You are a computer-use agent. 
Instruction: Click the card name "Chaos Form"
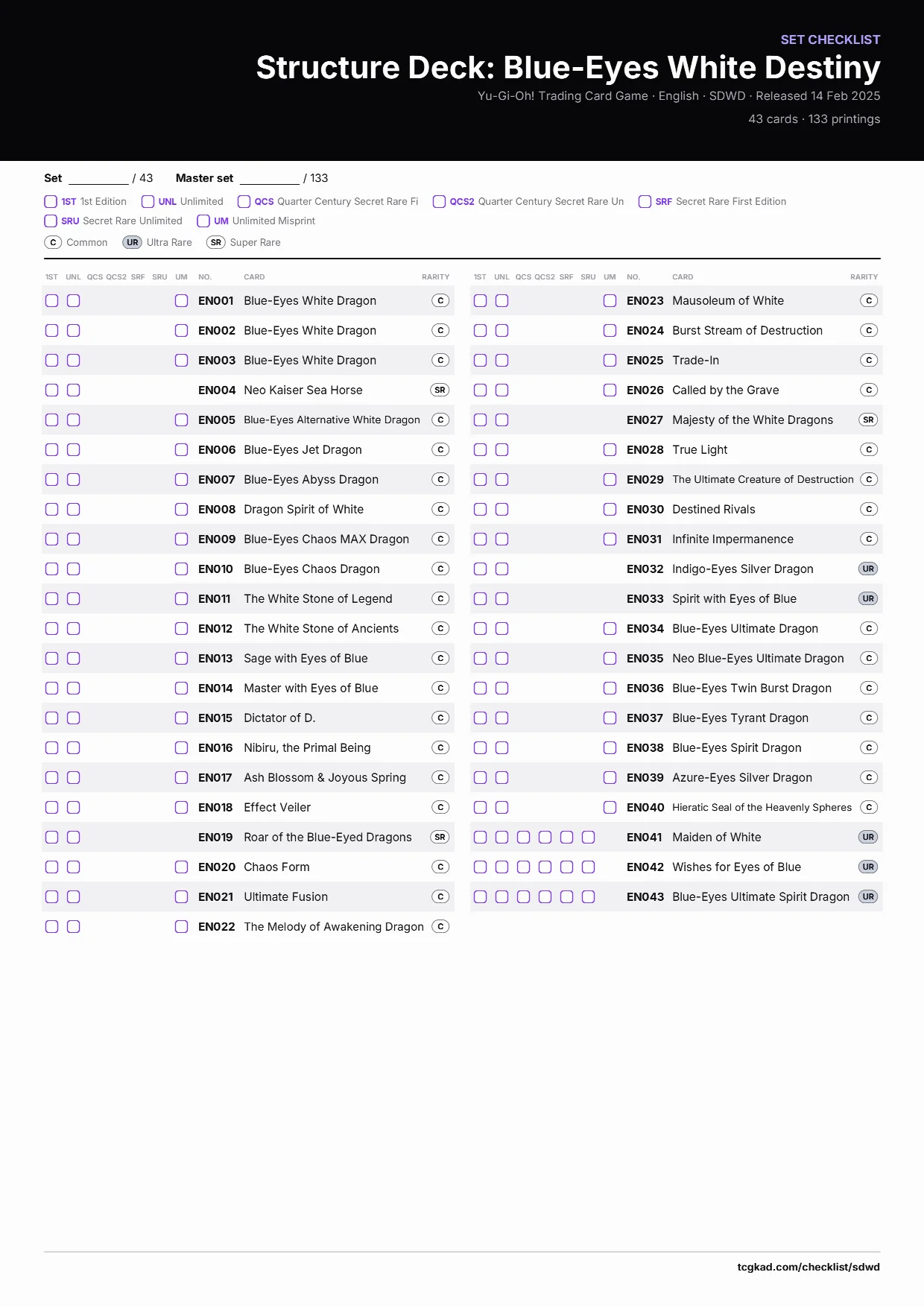pyautogui.click(x=276, y=867)
